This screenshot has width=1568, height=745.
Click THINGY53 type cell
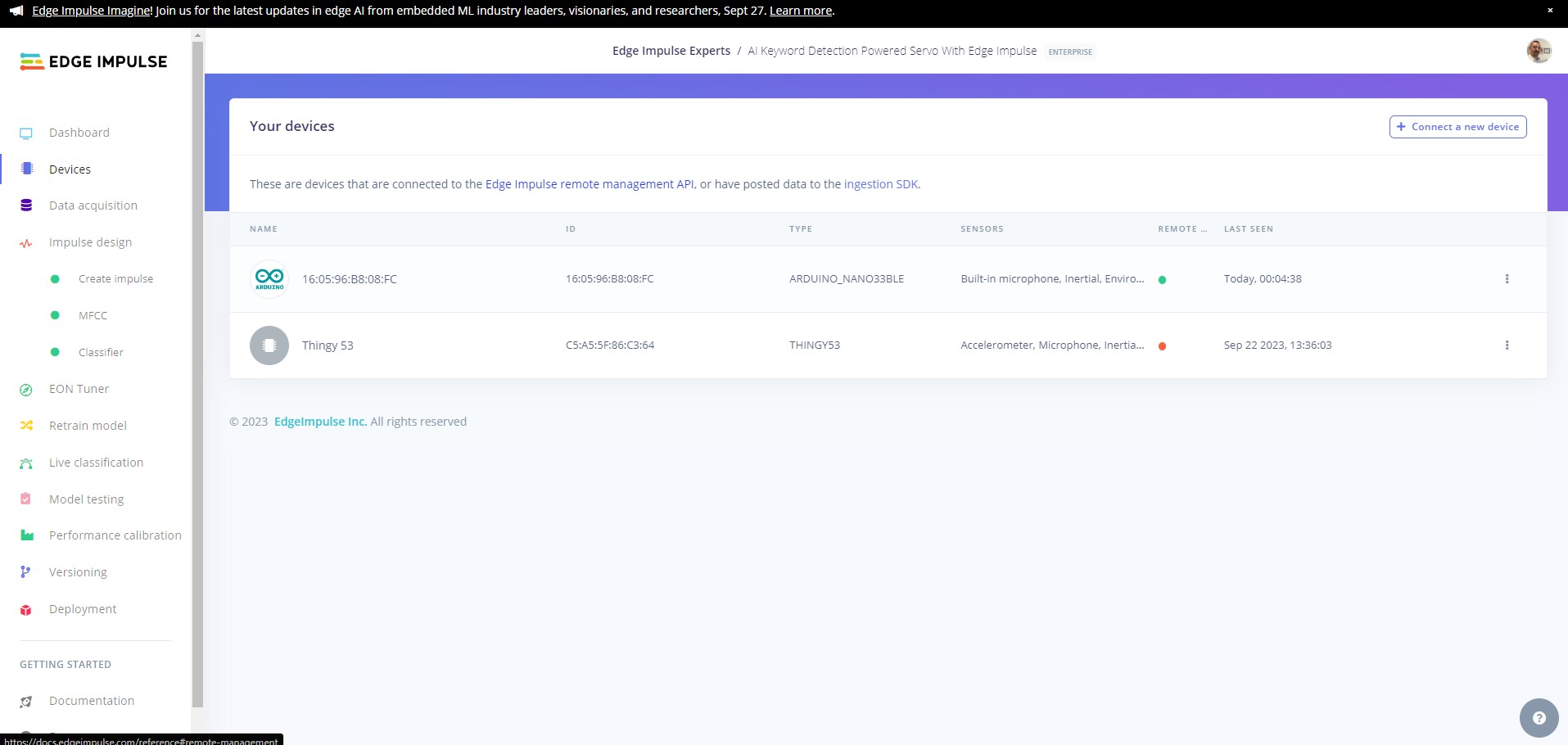[815, 345]
